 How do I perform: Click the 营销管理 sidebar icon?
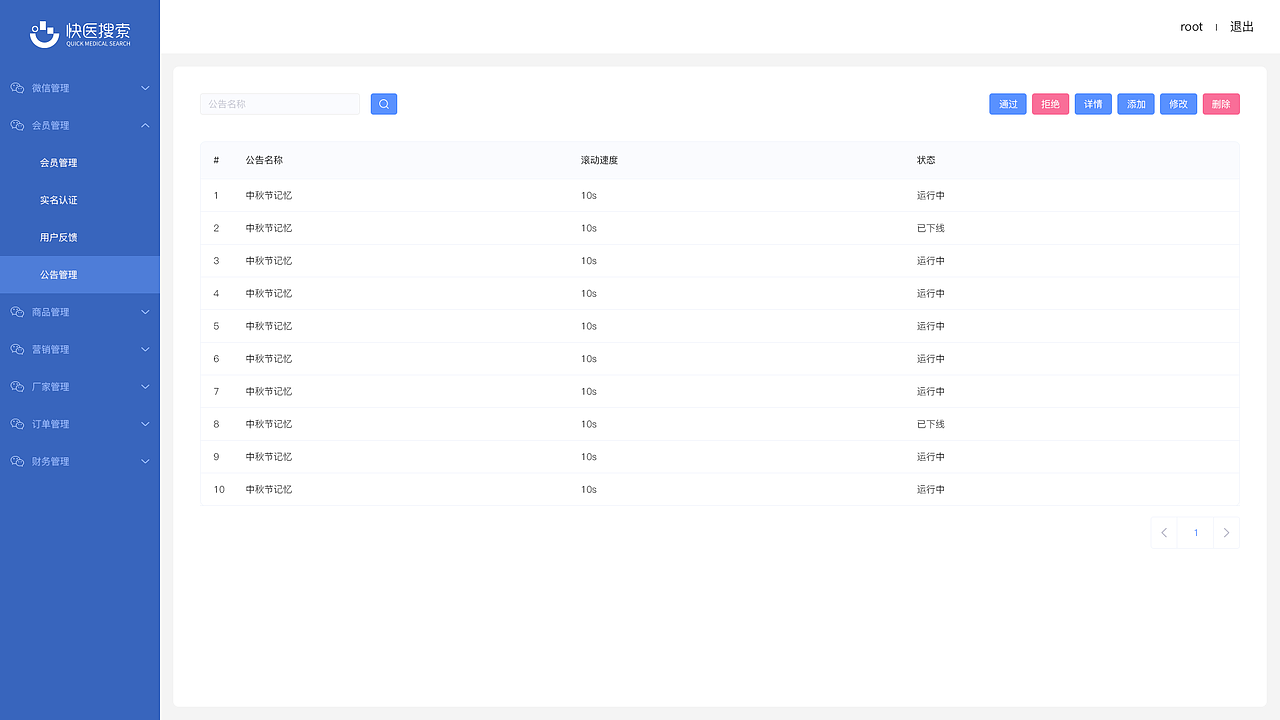(17, 349)
